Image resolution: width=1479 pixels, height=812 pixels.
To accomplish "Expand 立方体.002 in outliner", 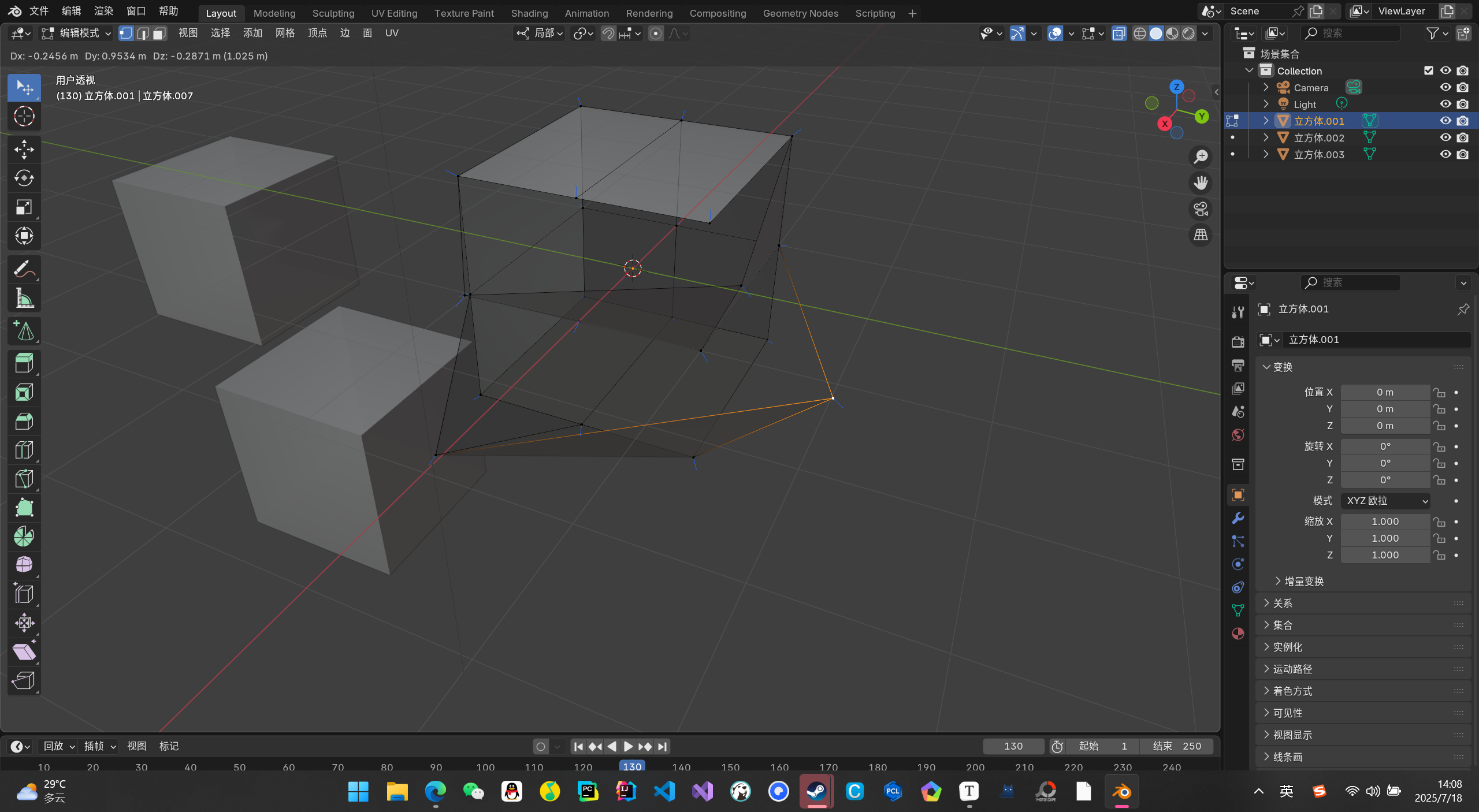I will click(1266, 137).
